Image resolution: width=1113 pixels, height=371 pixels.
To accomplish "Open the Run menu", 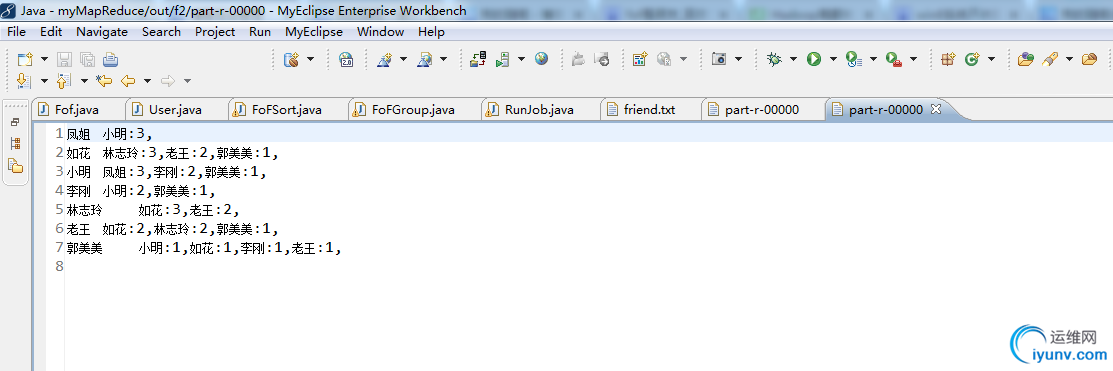I will [x=260, y=32].
